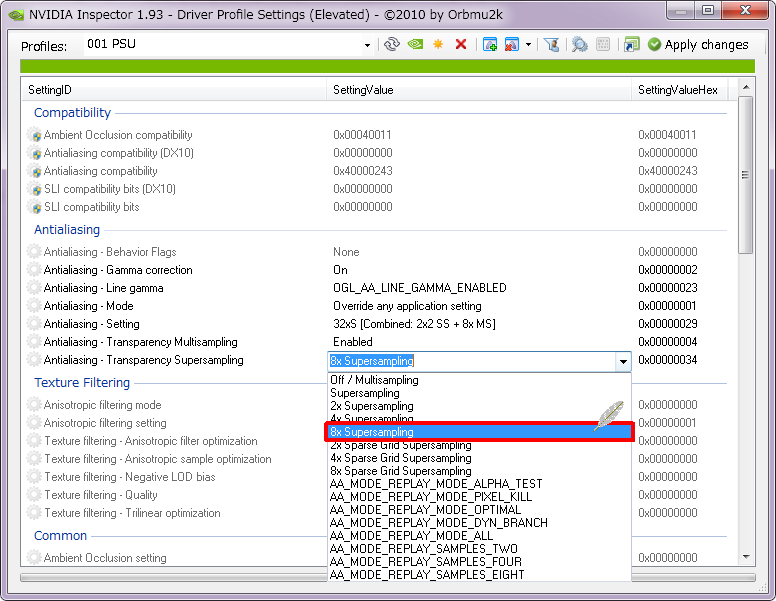Click shield gear icon of Ambient Occlusion compatibility

tap(35, 135)
